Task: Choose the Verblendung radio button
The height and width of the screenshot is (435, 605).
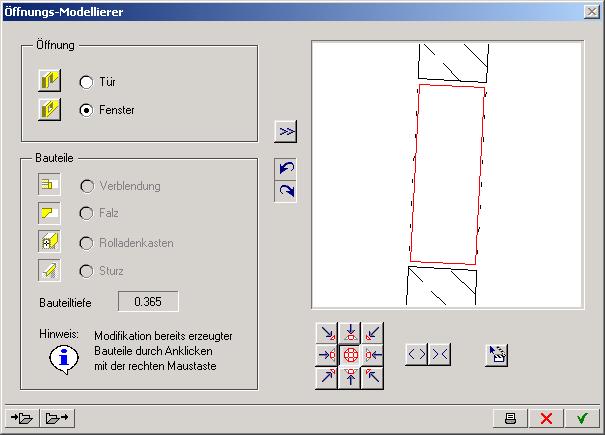Action: [x=87, y=186]
